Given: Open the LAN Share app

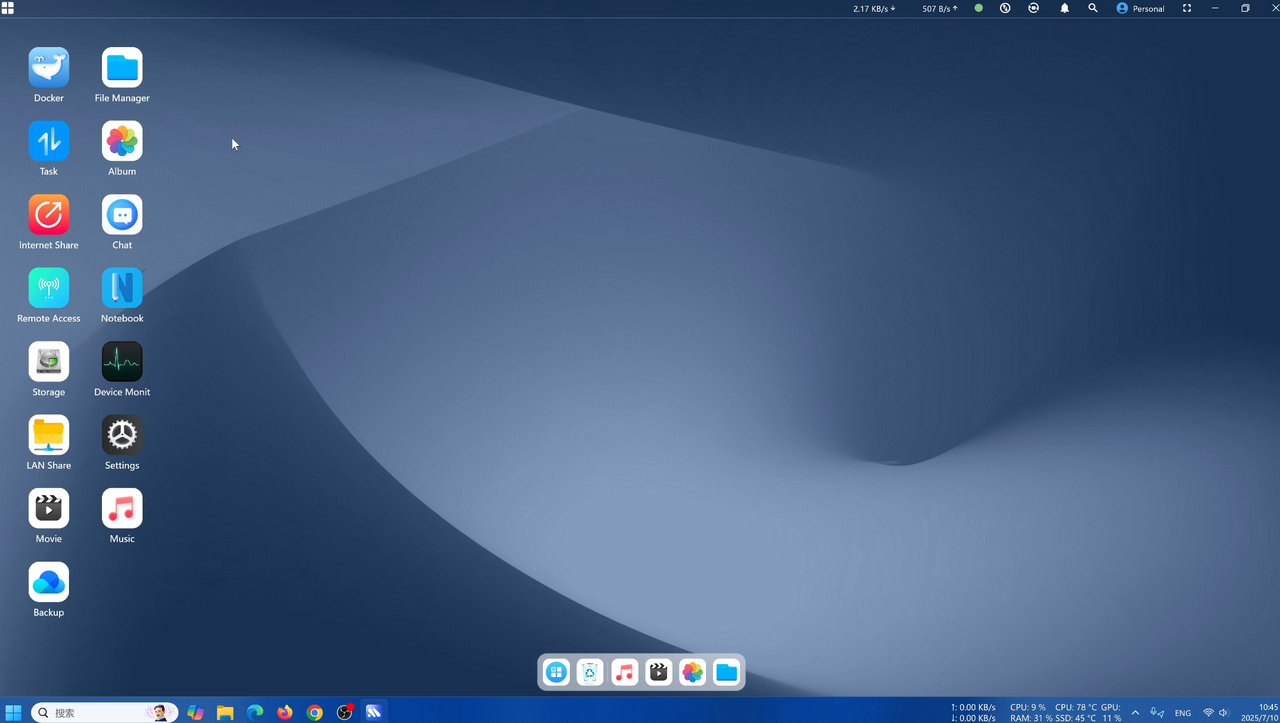Looking at the screenshot, I should 48,435.
